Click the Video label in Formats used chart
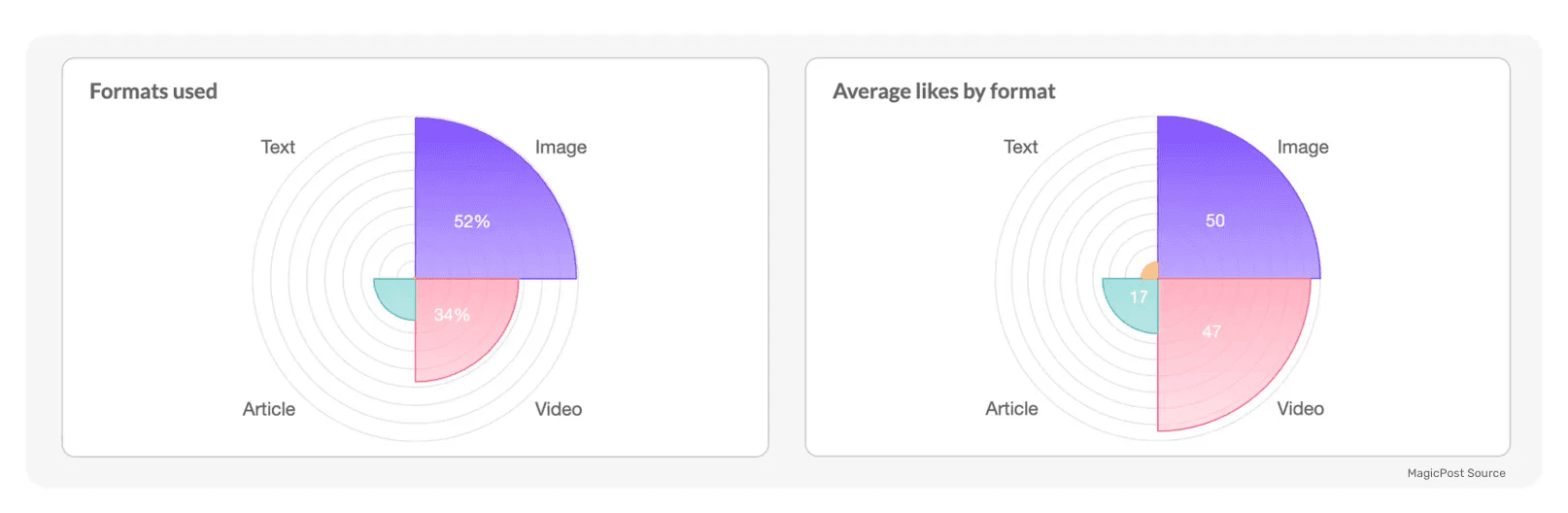The height and width of the screenshot is (513, 1568). click(x=559, y=409)
